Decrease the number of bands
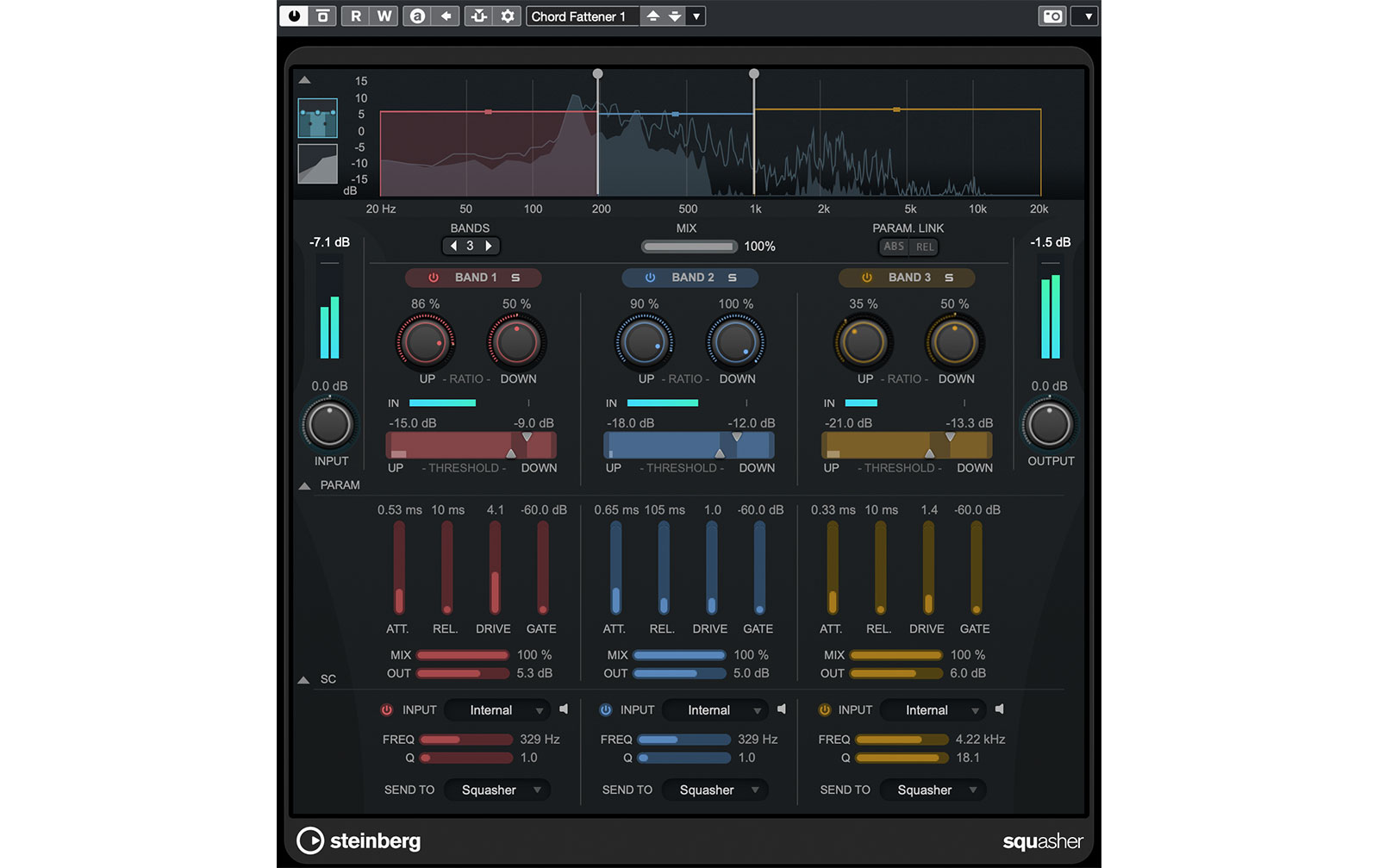This screenshot has width=1379, height=868. pyautogui.click(x=454, y=246)
